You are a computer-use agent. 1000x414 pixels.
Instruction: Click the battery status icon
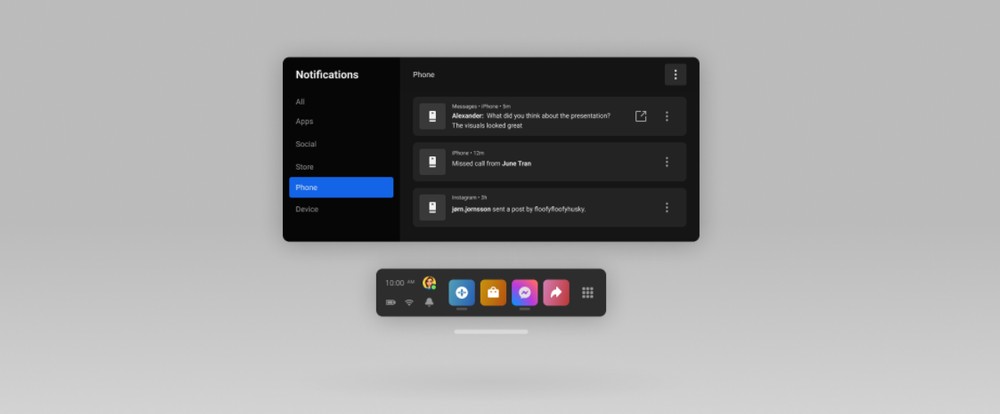(390, 302)
